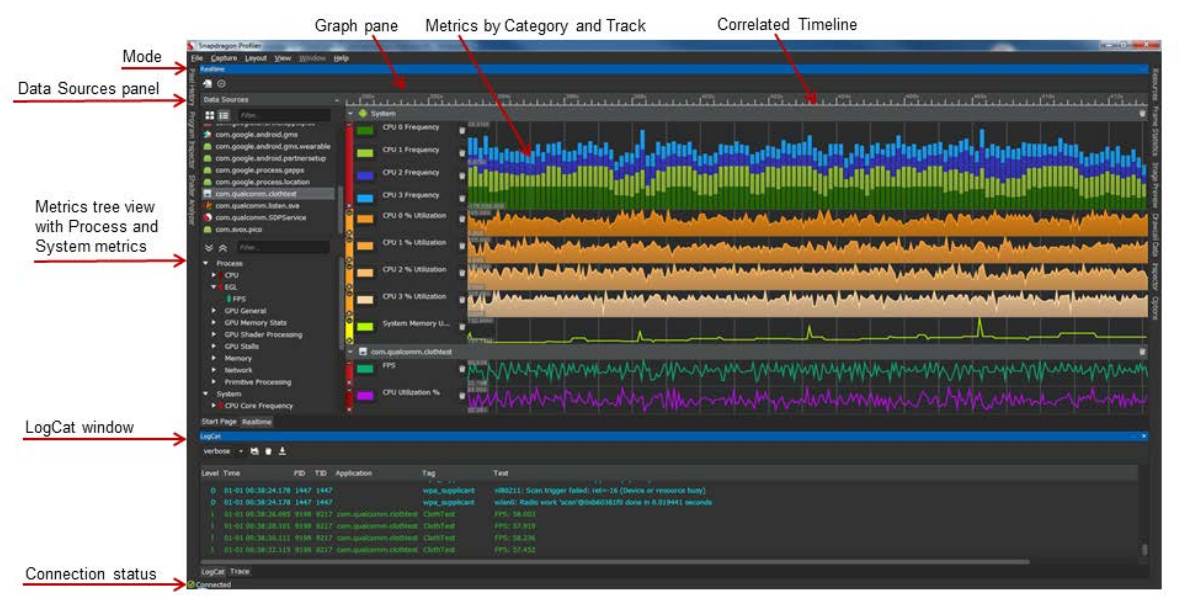
Task: Expand the CPU node under Process
Action: tap(214, 276)
